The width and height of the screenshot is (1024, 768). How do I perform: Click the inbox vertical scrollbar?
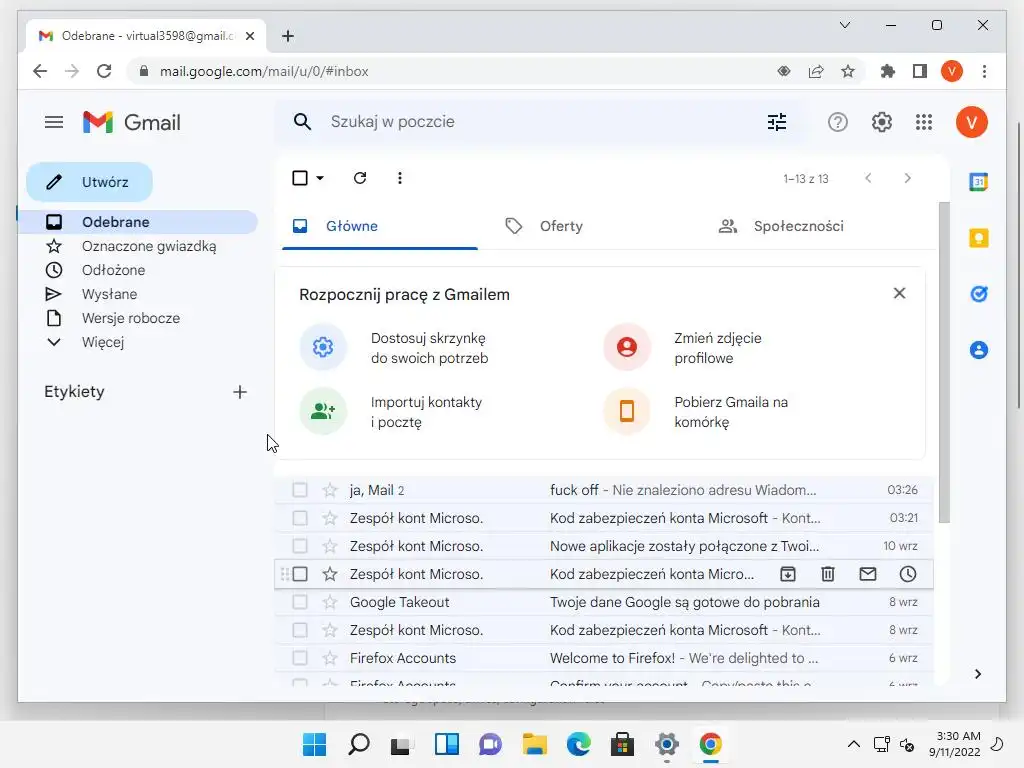tap(944, 362)
